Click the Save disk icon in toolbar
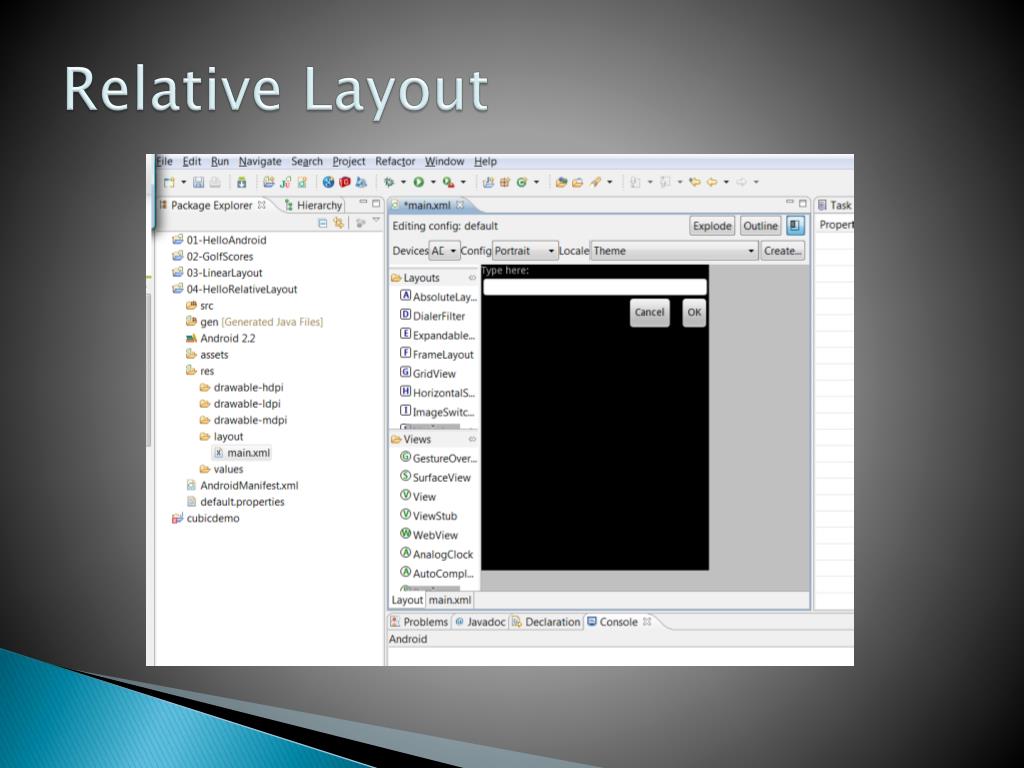 pos(199,182)
